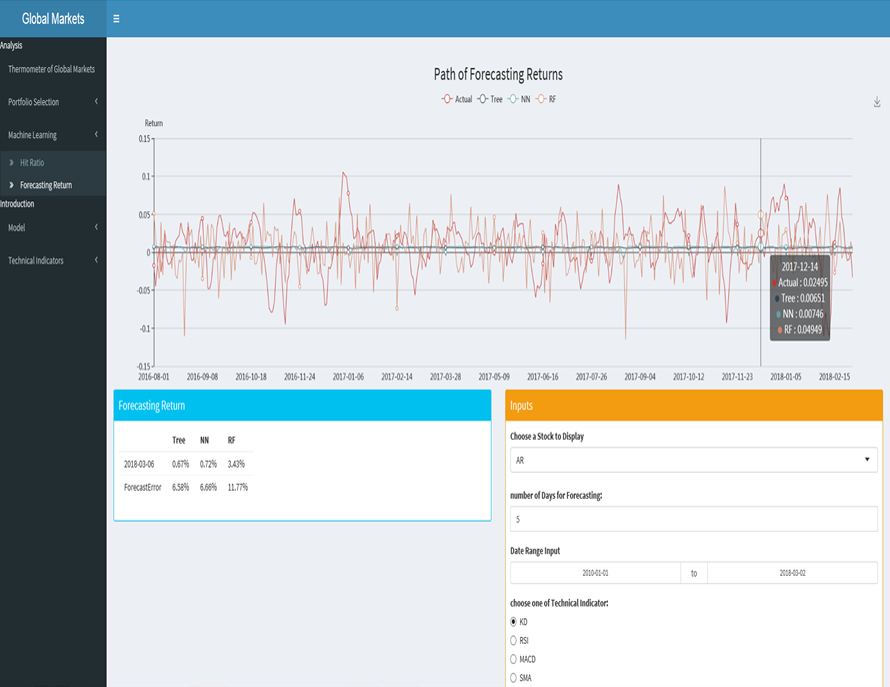Collapse the Machine Learning menu
Image resolution: width=890 pixels, height=687 pixels.
53,135
